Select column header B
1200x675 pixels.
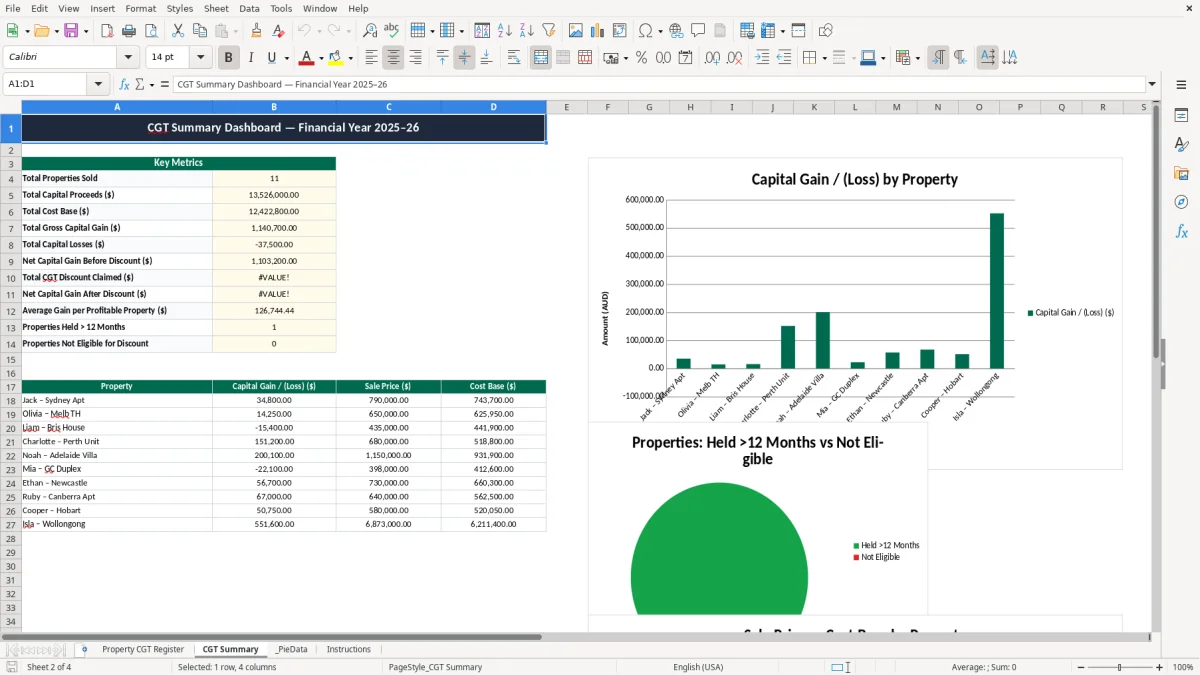click(274, 107)
